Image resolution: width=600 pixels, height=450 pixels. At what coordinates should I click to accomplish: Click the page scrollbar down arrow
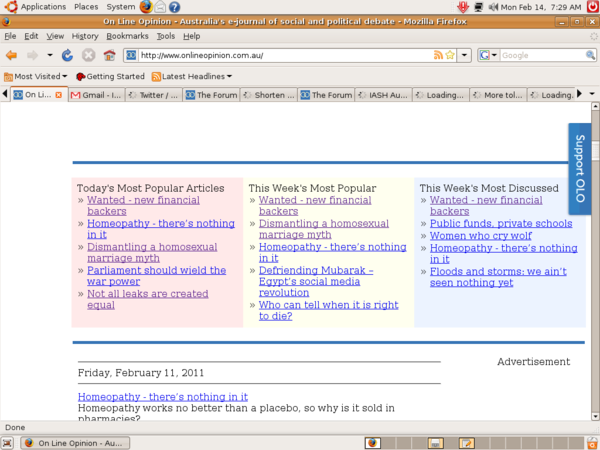click(595, 416)
